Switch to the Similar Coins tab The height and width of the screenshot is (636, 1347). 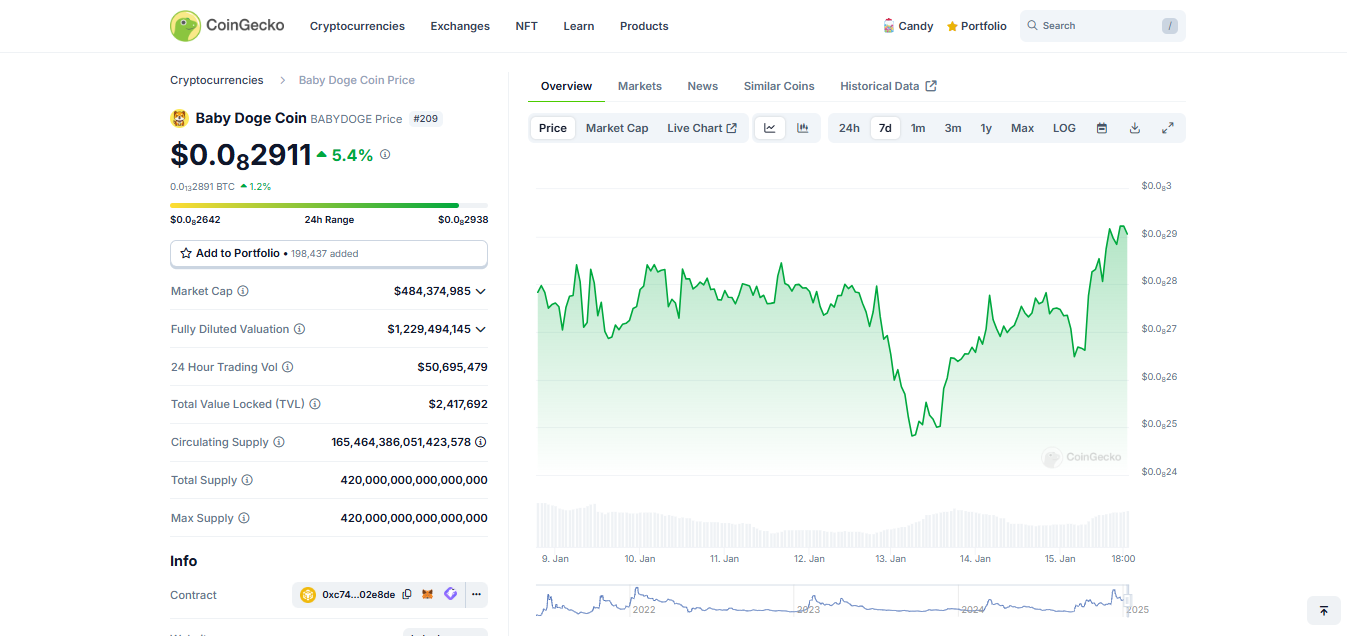(x=779, y=86)
